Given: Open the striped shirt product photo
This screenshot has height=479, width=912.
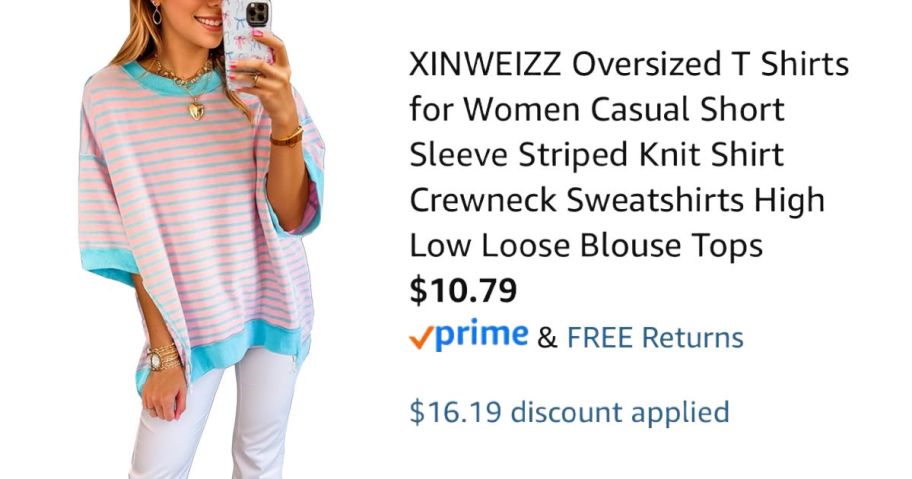Looking at the screenshot, I should pyautogui.click(x=201, y=240).
